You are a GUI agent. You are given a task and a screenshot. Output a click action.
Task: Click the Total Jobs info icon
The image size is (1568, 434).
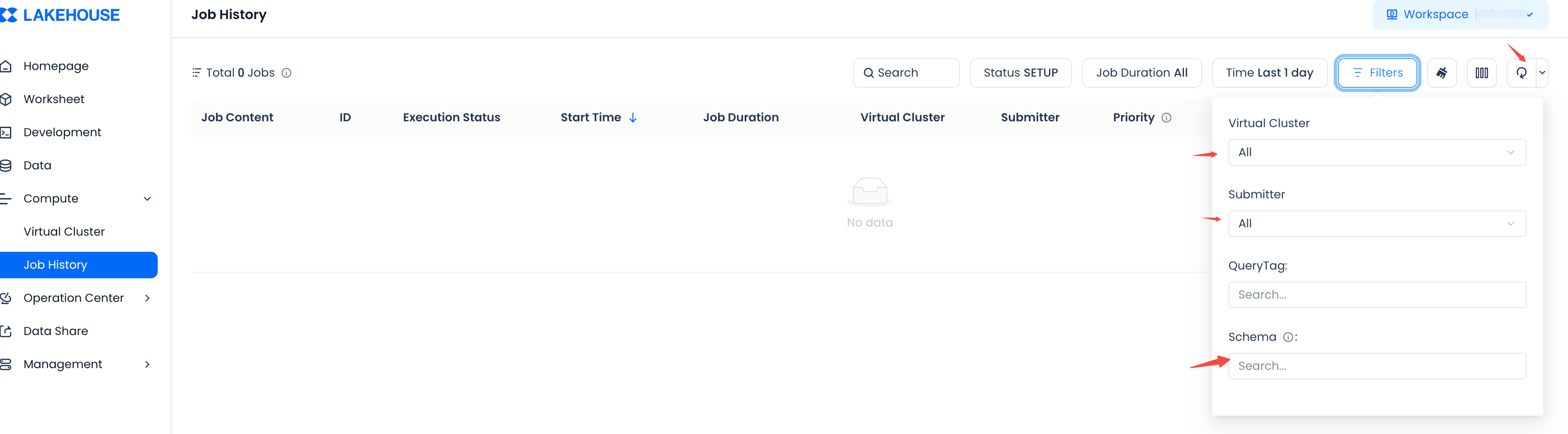(286, 73)
